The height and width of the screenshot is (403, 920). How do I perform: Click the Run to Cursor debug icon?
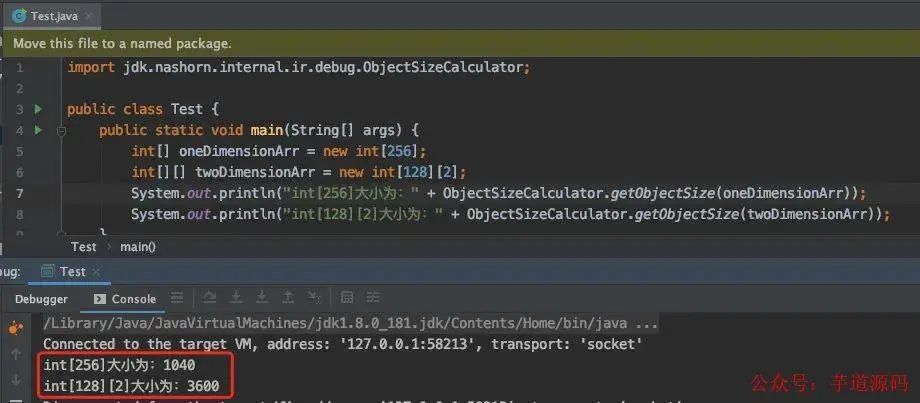314,298
